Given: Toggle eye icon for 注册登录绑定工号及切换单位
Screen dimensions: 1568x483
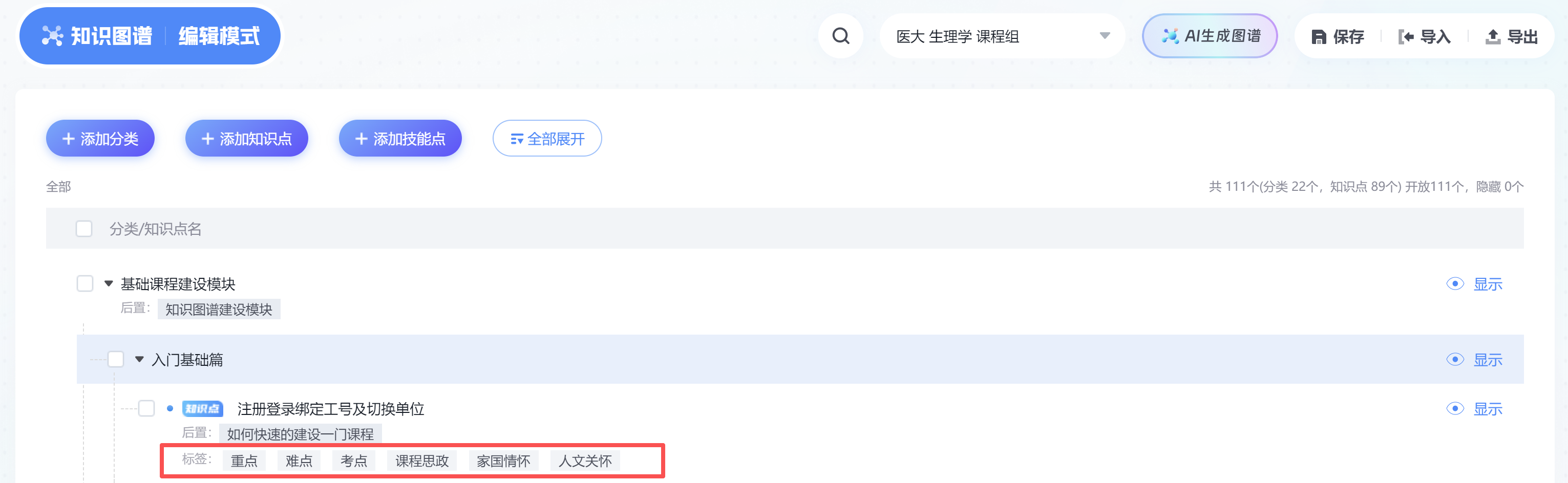Looking at the screenshot, I should click(1455, 409).
